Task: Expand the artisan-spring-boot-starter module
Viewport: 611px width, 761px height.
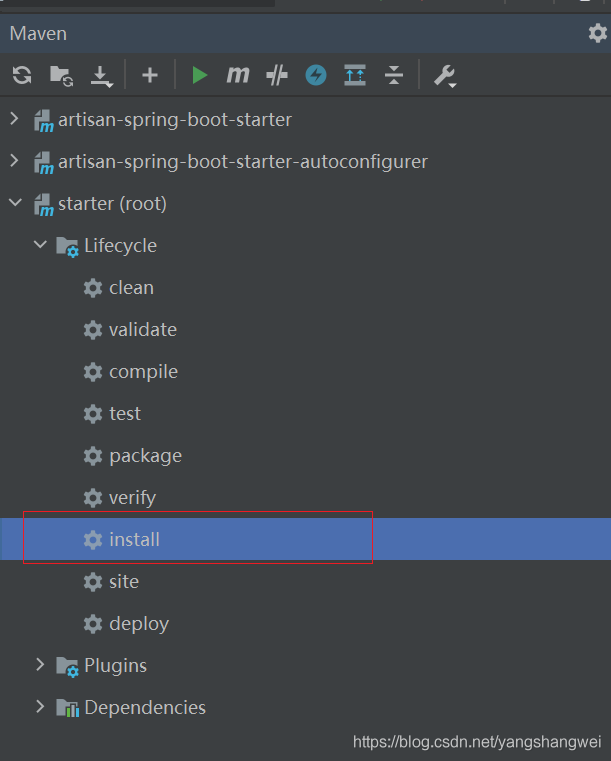Action: click(14, 120)
